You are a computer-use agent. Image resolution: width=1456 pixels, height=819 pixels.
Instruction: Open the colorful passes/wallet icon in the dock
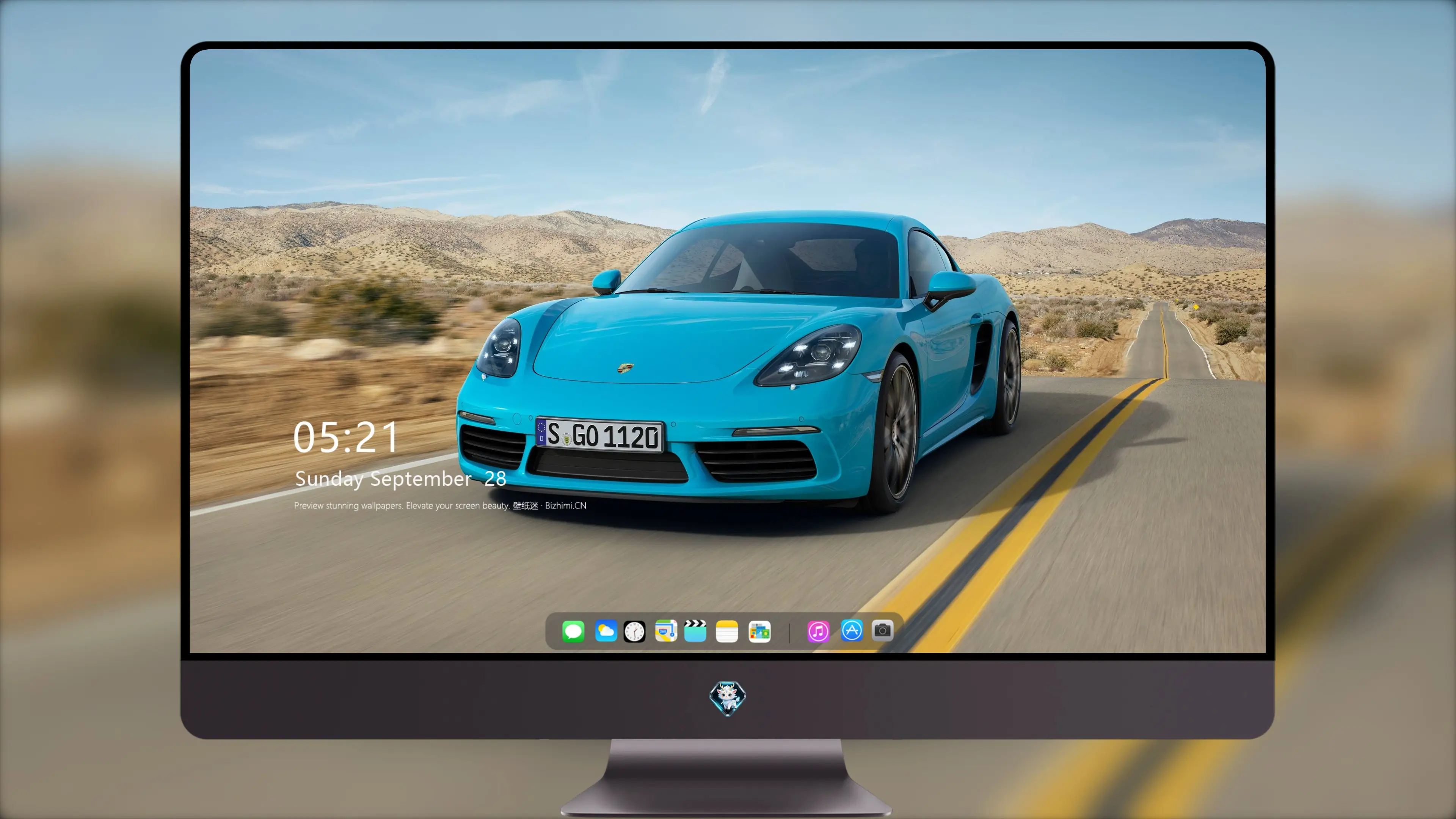(759, 631)
